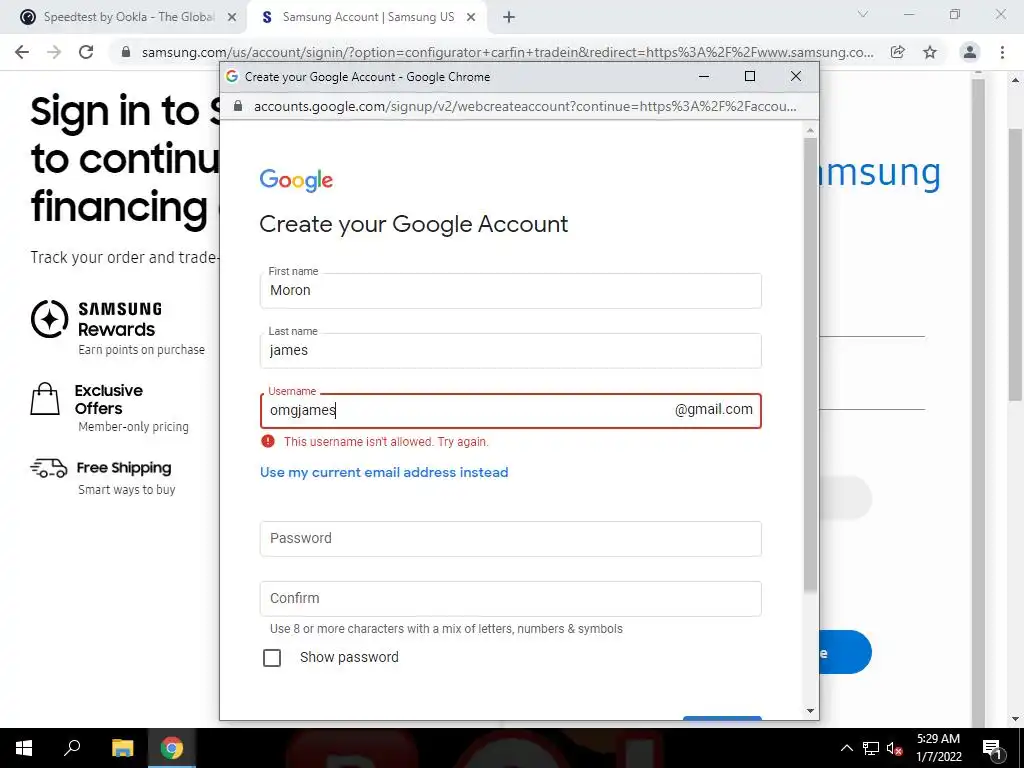Click the accounts.google.com URL in popup
Viewport: 1024px width, 768px height.
[525, 106]
